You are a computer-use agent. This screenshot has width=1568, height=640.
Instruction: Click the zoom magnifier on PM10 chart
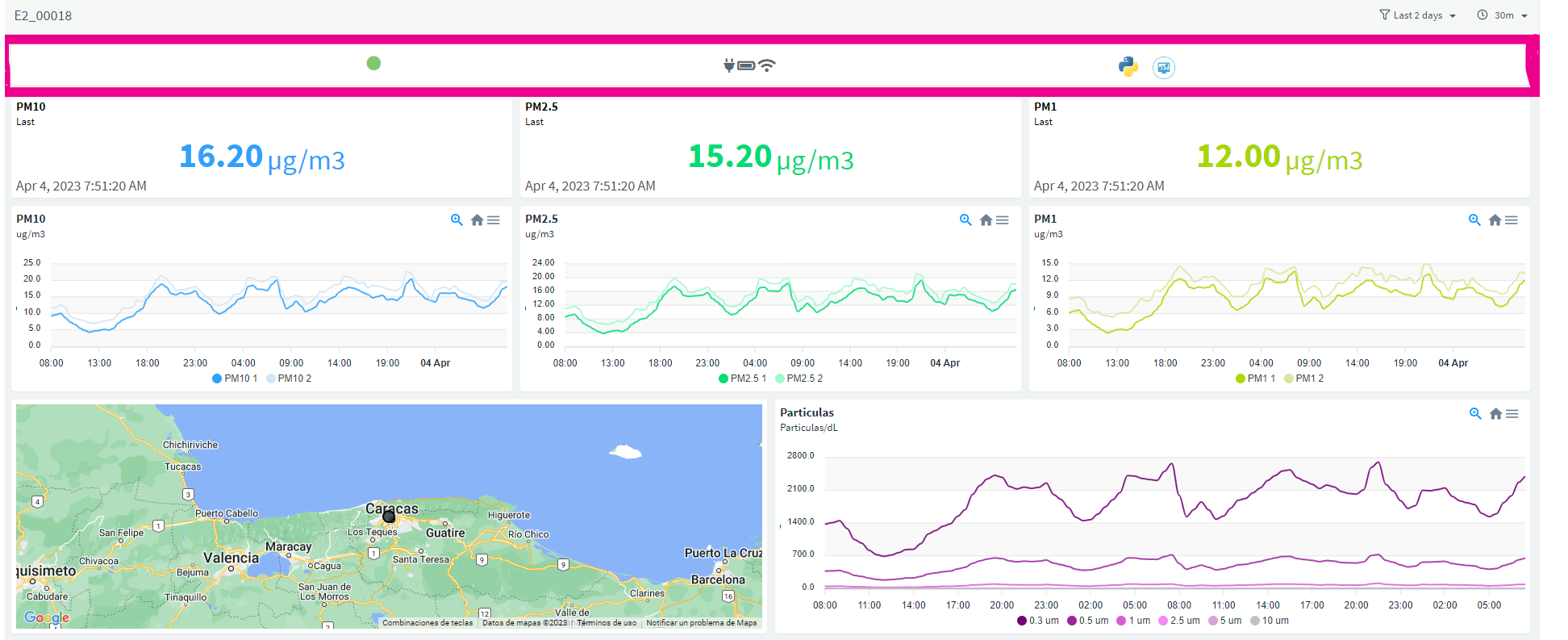coord(457,220)
